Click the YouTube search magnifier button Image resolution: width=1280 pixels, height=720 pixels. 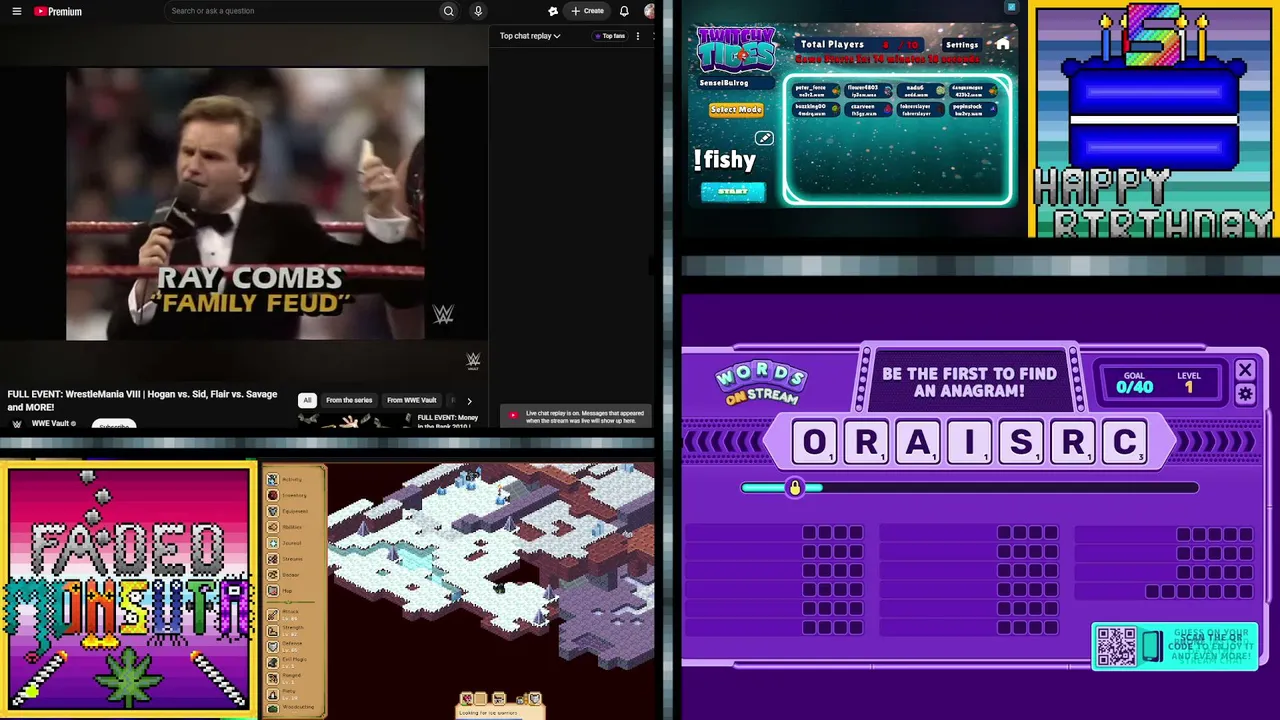tap(448, 11)
